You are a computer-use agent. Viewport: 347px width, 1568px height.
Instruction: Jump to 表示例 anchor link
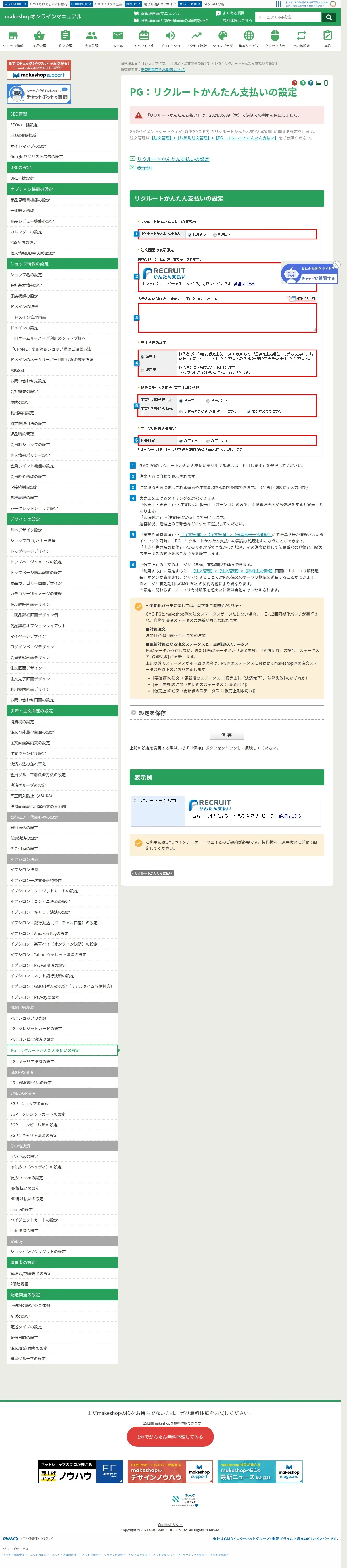point(144,167)
